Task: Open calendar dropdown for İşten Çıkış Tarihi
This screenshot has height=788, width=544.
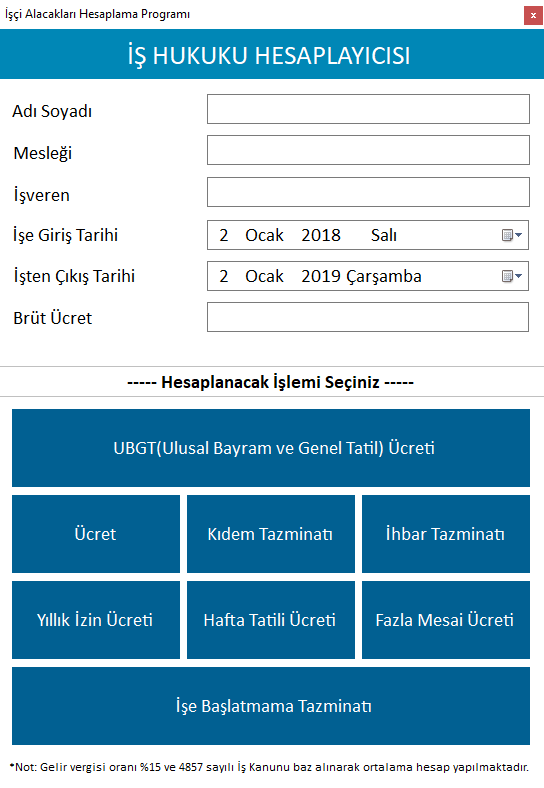Action: coord(512,276)
